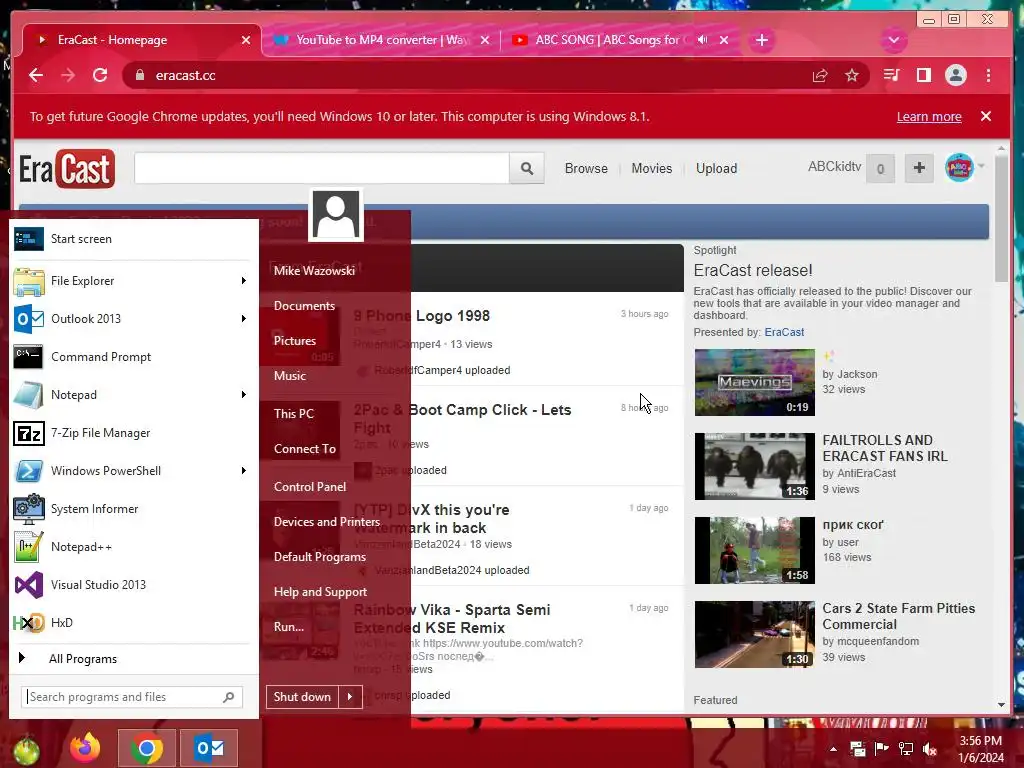Click the EraCast search field

[322, 168]
